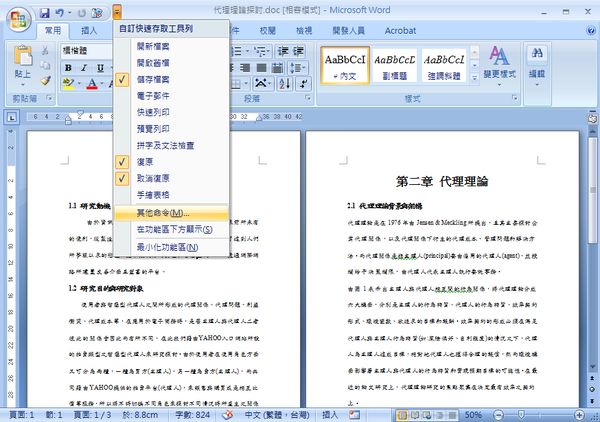Click the Increase Indent icon
The width and height of the screenshot is (600, 422).
click(298, 51)
